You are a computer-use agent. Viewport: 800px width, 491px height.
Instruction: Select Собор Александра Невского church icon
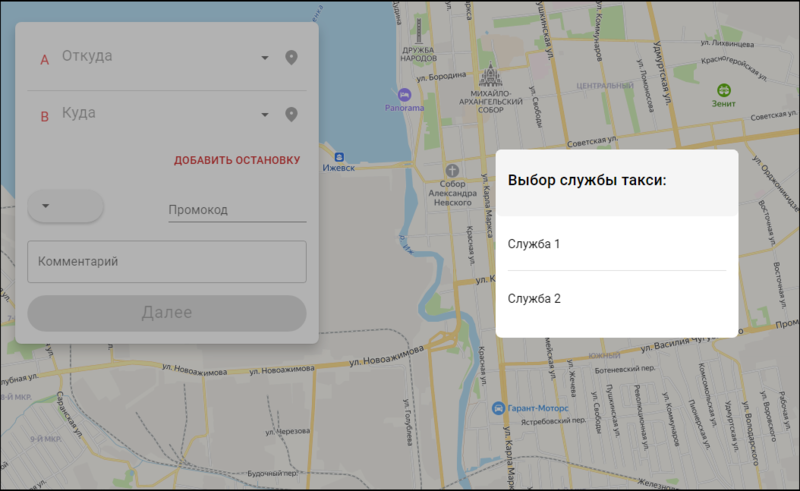[452, 170]
